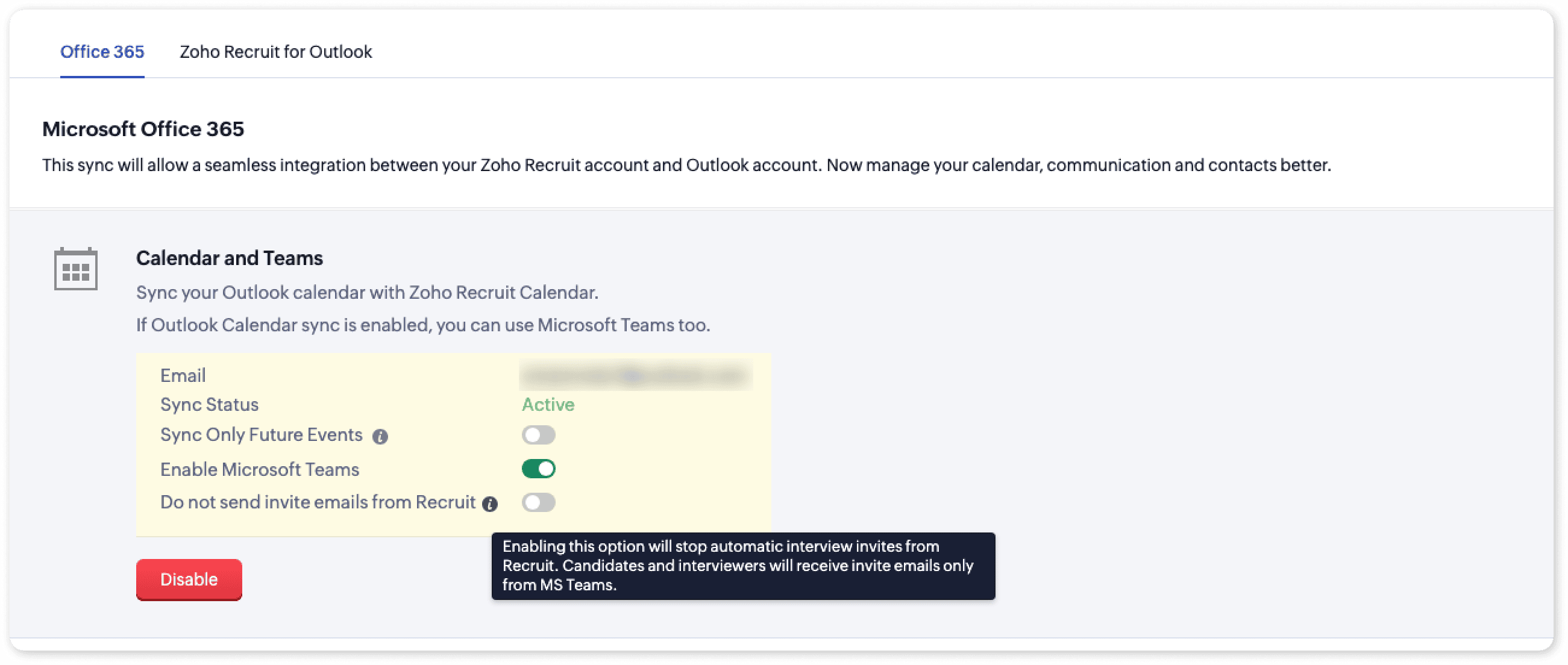Open the Zoho Recruit for Outlook tab
1568x665 pixels.
pyautogui.click(x=276, y=52)
